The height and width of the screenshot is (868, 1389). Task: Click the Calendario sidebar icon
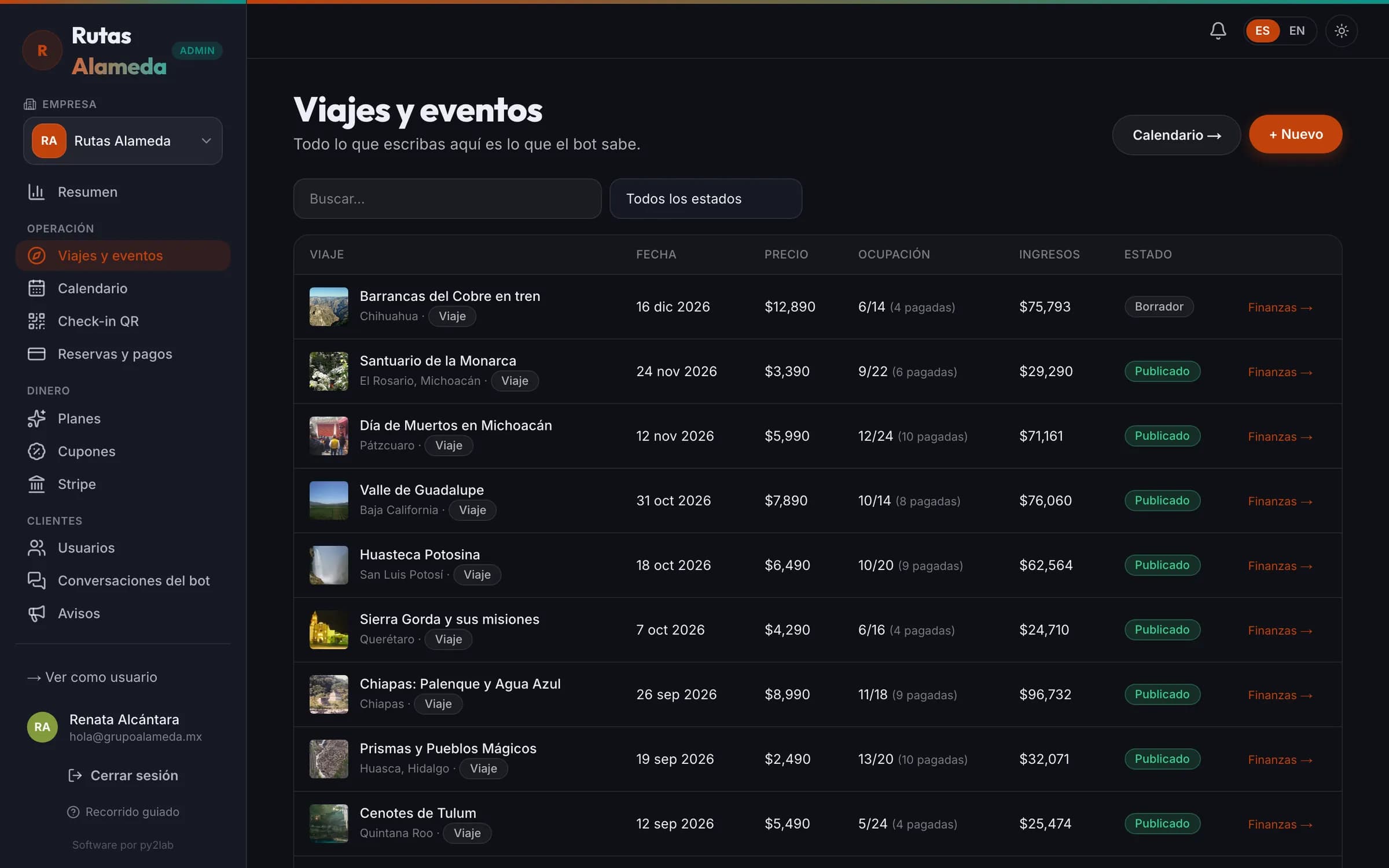(x=36, y=288)
